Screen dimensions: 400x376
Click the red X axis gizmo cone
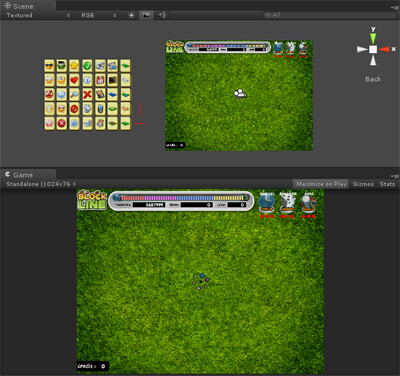coord(384,49)
